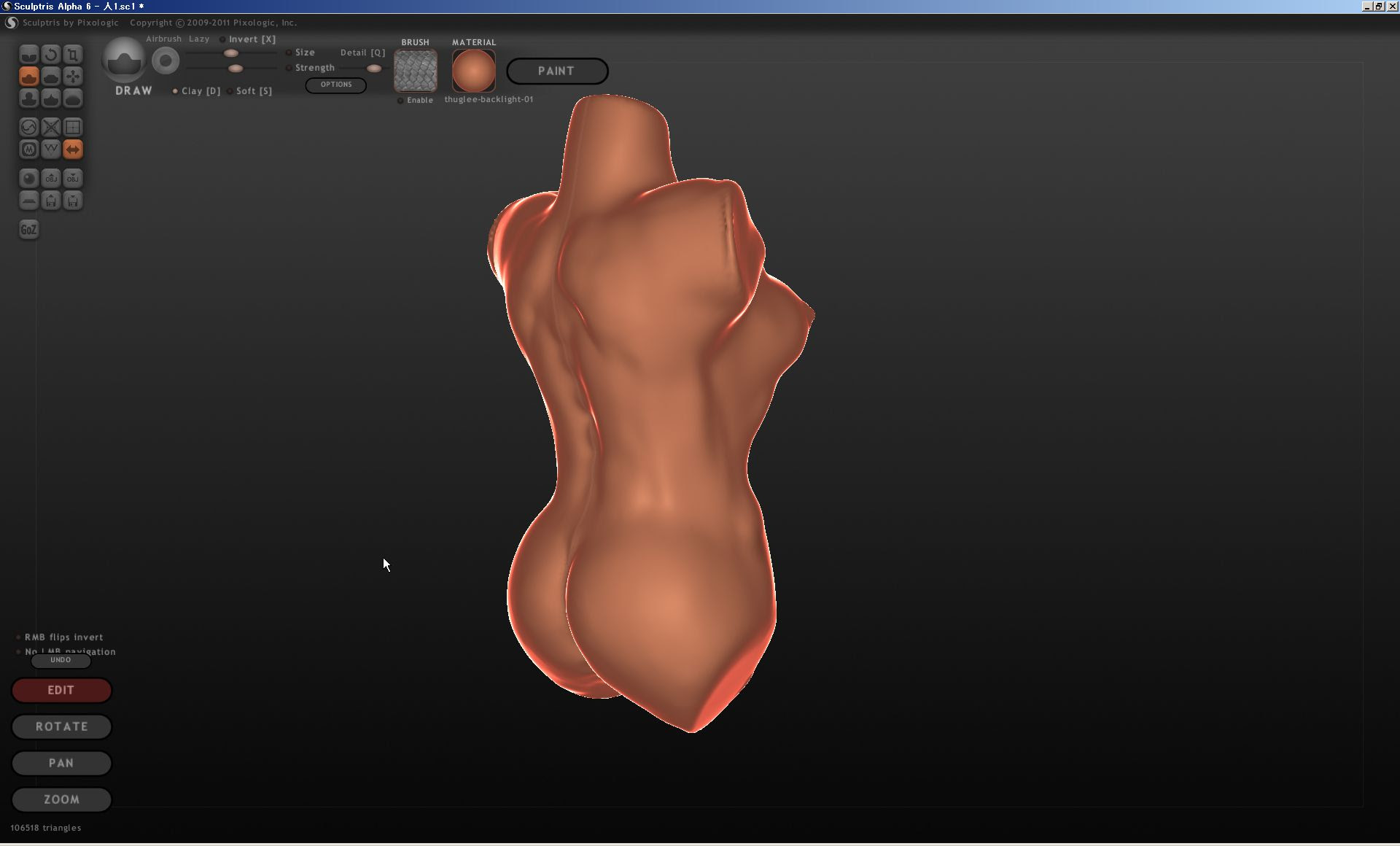
Task: Enable the Invert [X] option
Action: [x=248, y=39]
